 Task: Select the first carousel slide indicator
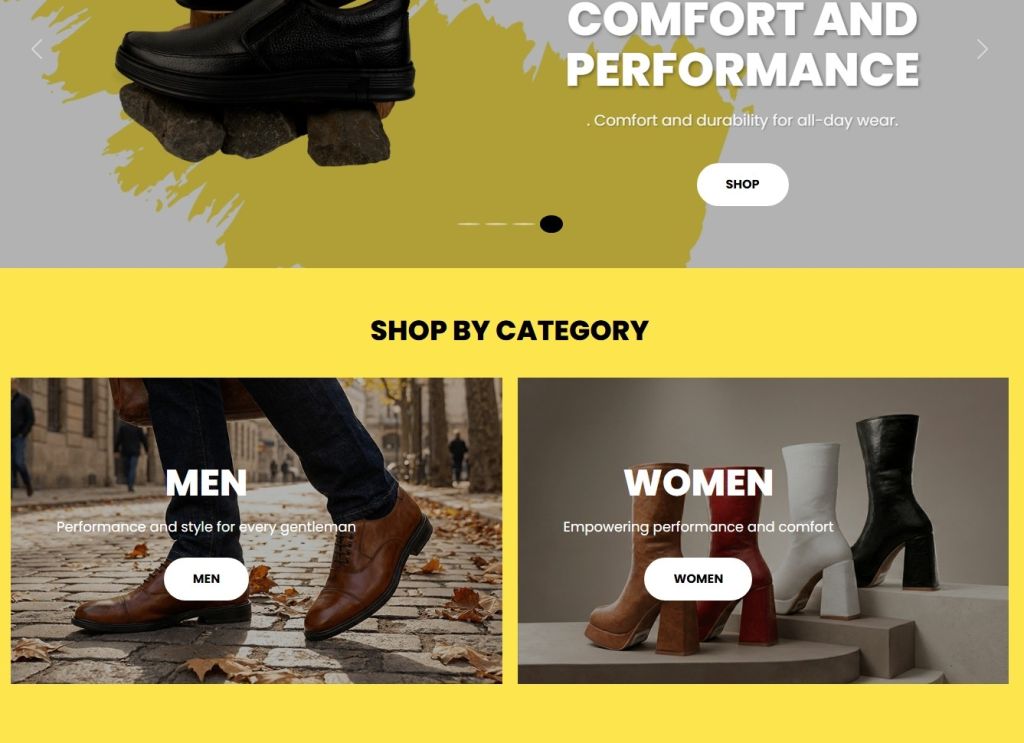tap(468, 224)
